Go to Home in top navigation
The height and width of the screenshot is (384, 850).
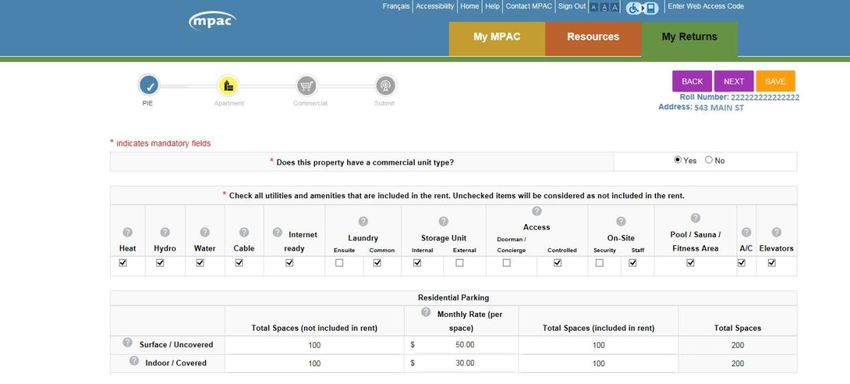(469, 7)
